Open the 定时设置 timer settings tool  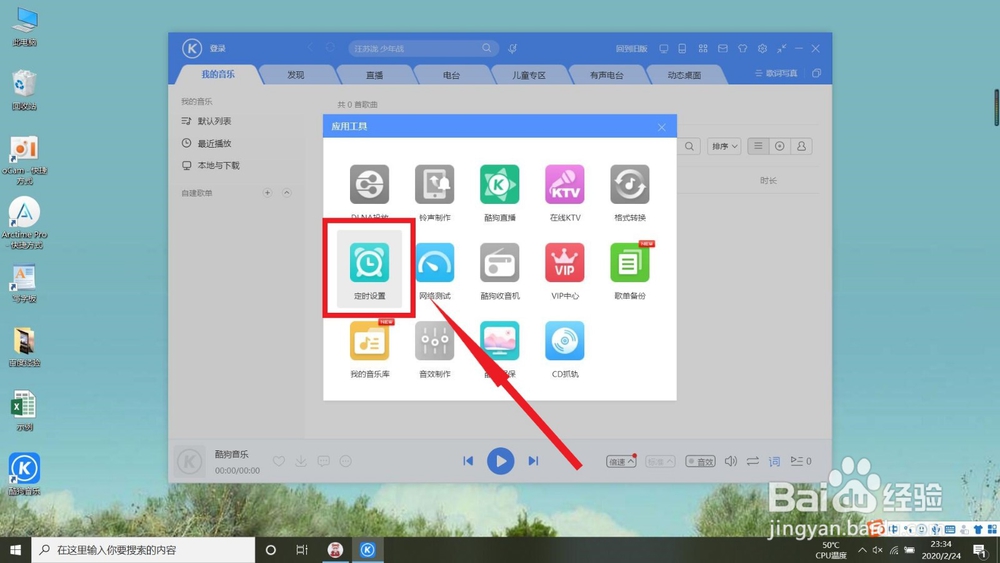369,270
